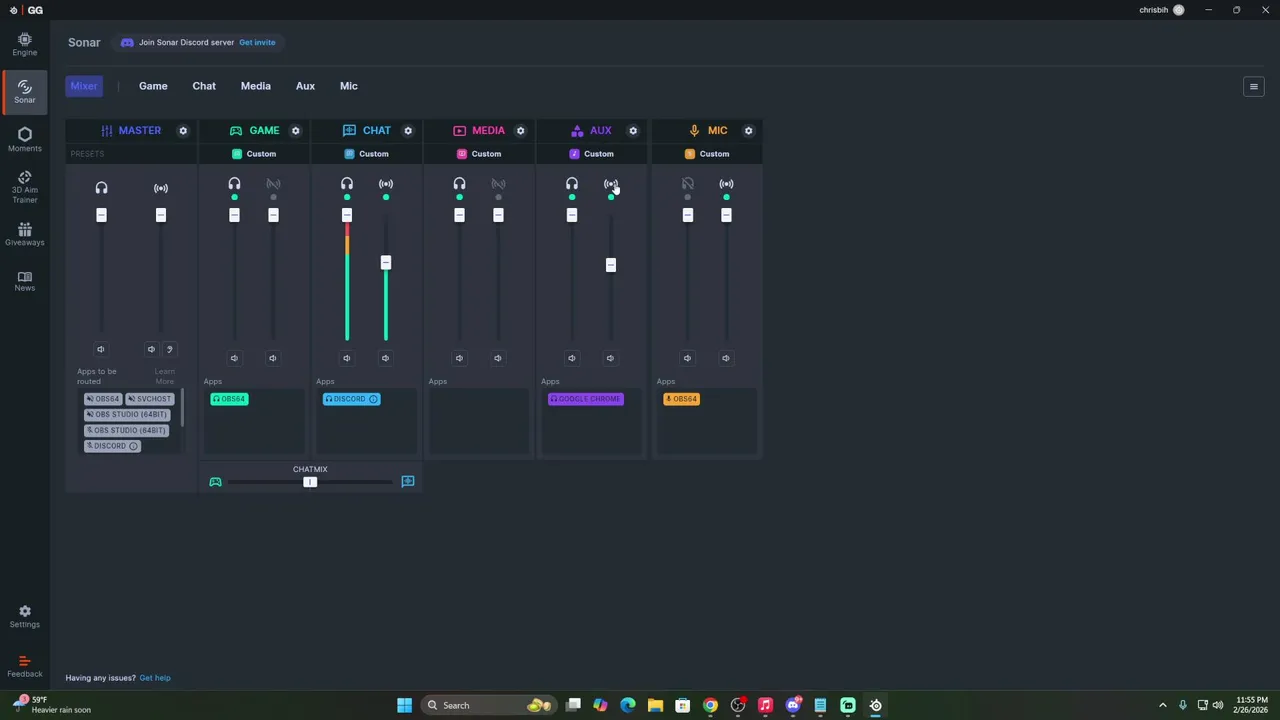Mute the Master headphone output
This screenshot has height=720, width=1280.
[100, 349]
